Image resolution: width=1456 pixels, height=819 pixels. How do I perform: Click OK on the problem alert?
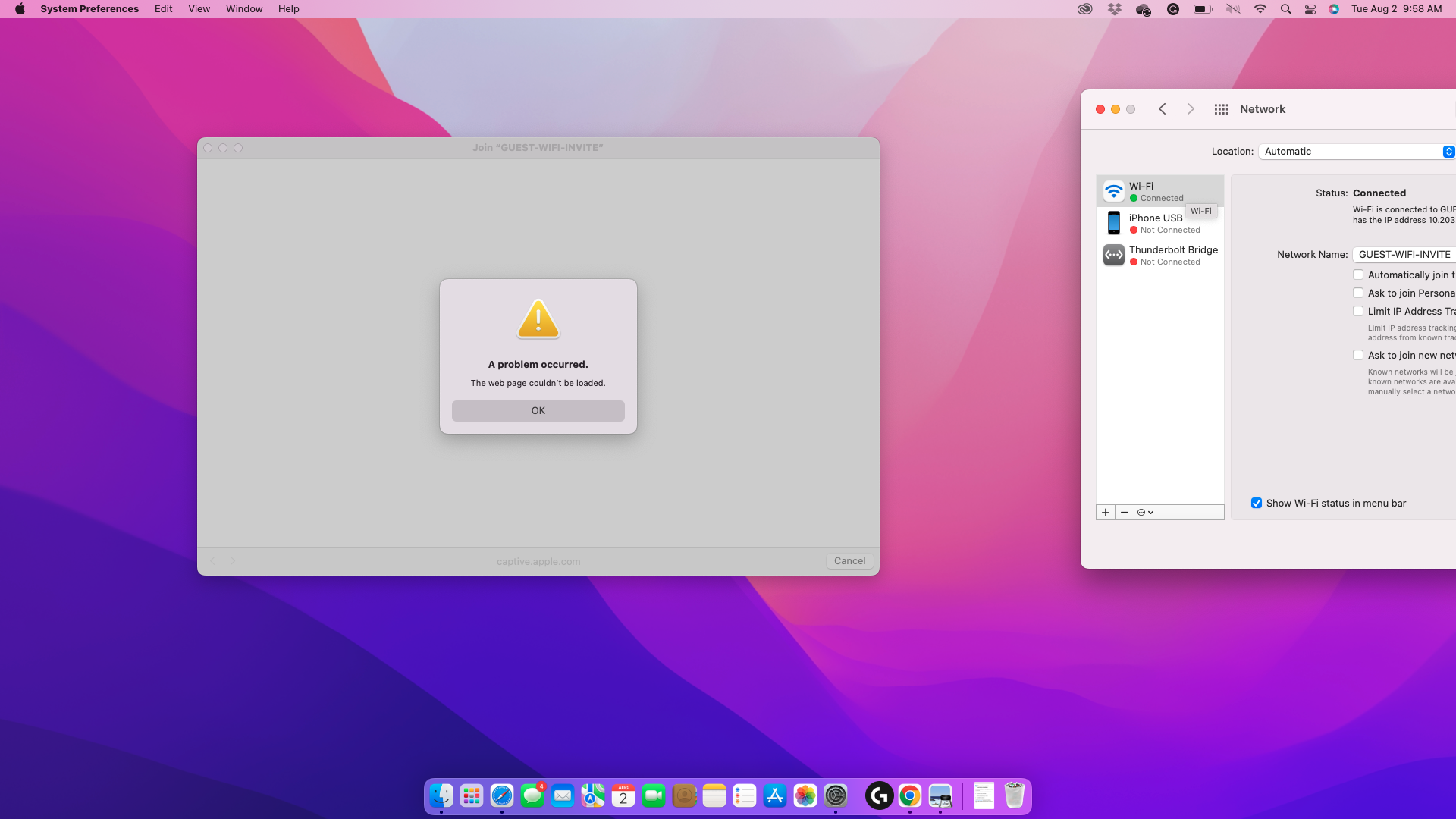[538, 411]
